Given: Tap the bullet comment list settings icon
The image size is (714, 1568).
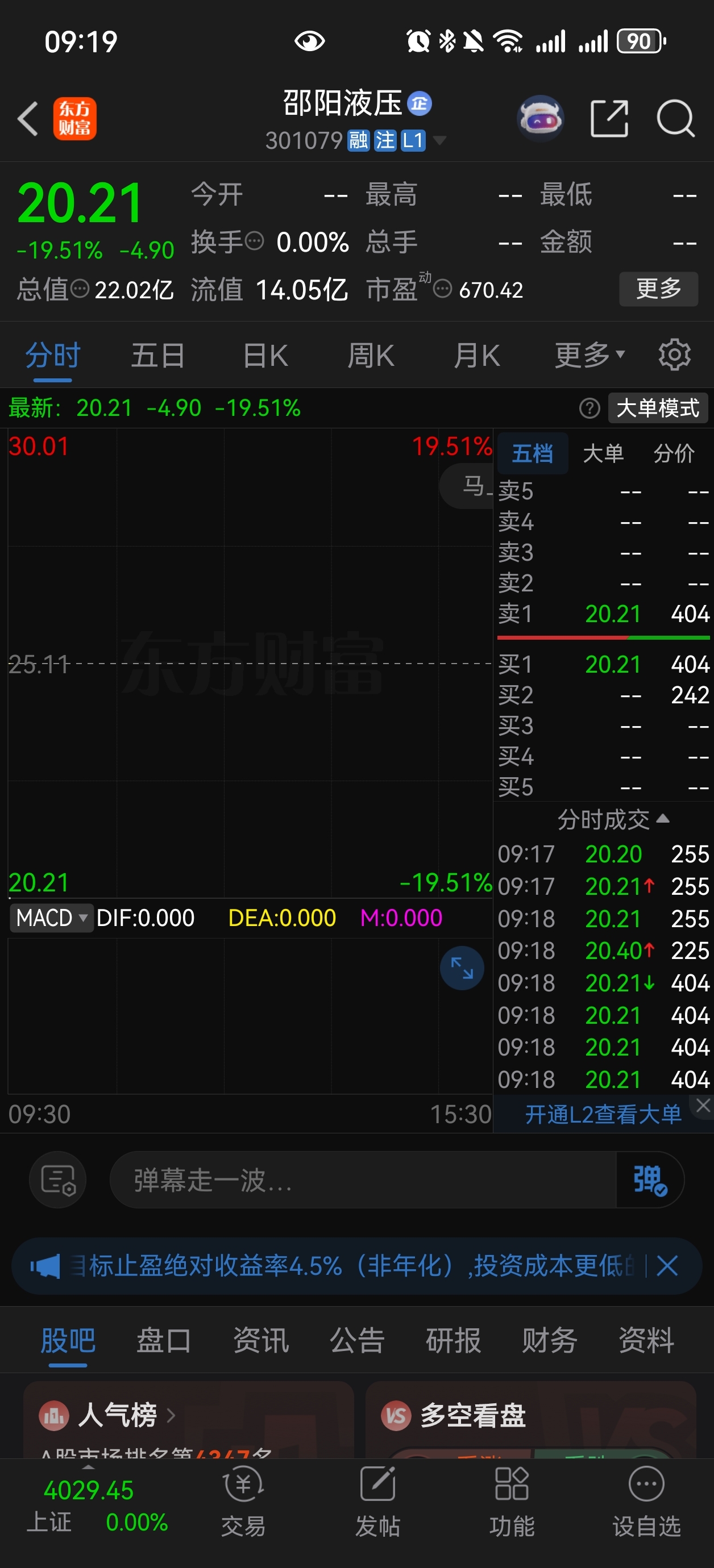Looking at the screenshot, I should (58, 1179).
